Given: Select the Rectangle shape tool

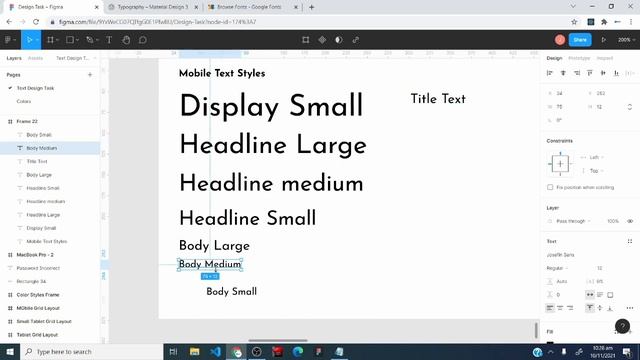Looking at the screenshot, I should (70, 40).
